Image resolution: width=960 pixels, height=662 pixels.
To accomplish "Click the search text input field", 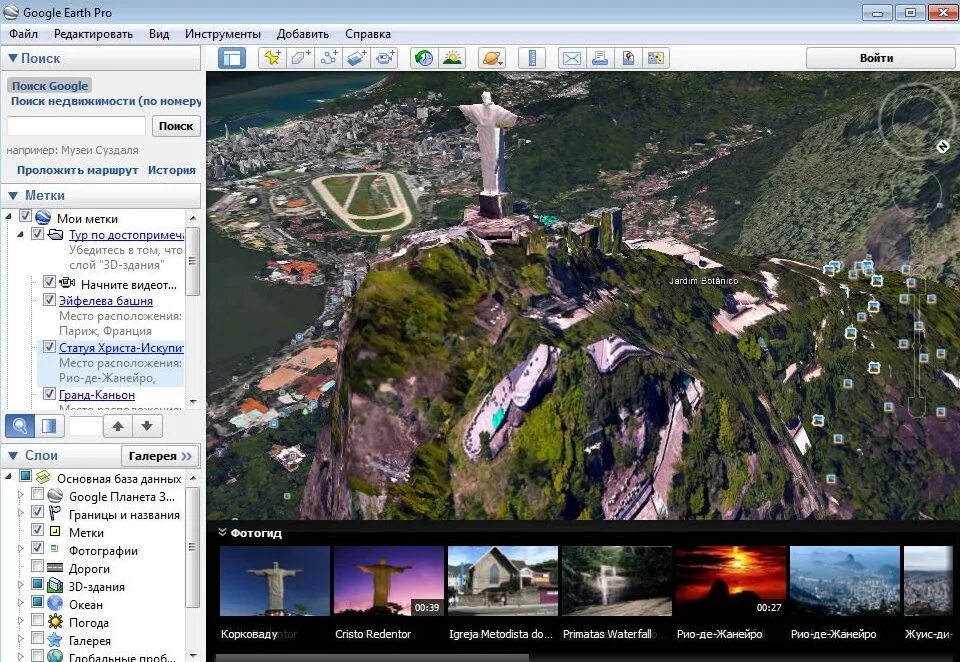I will 76,126.
